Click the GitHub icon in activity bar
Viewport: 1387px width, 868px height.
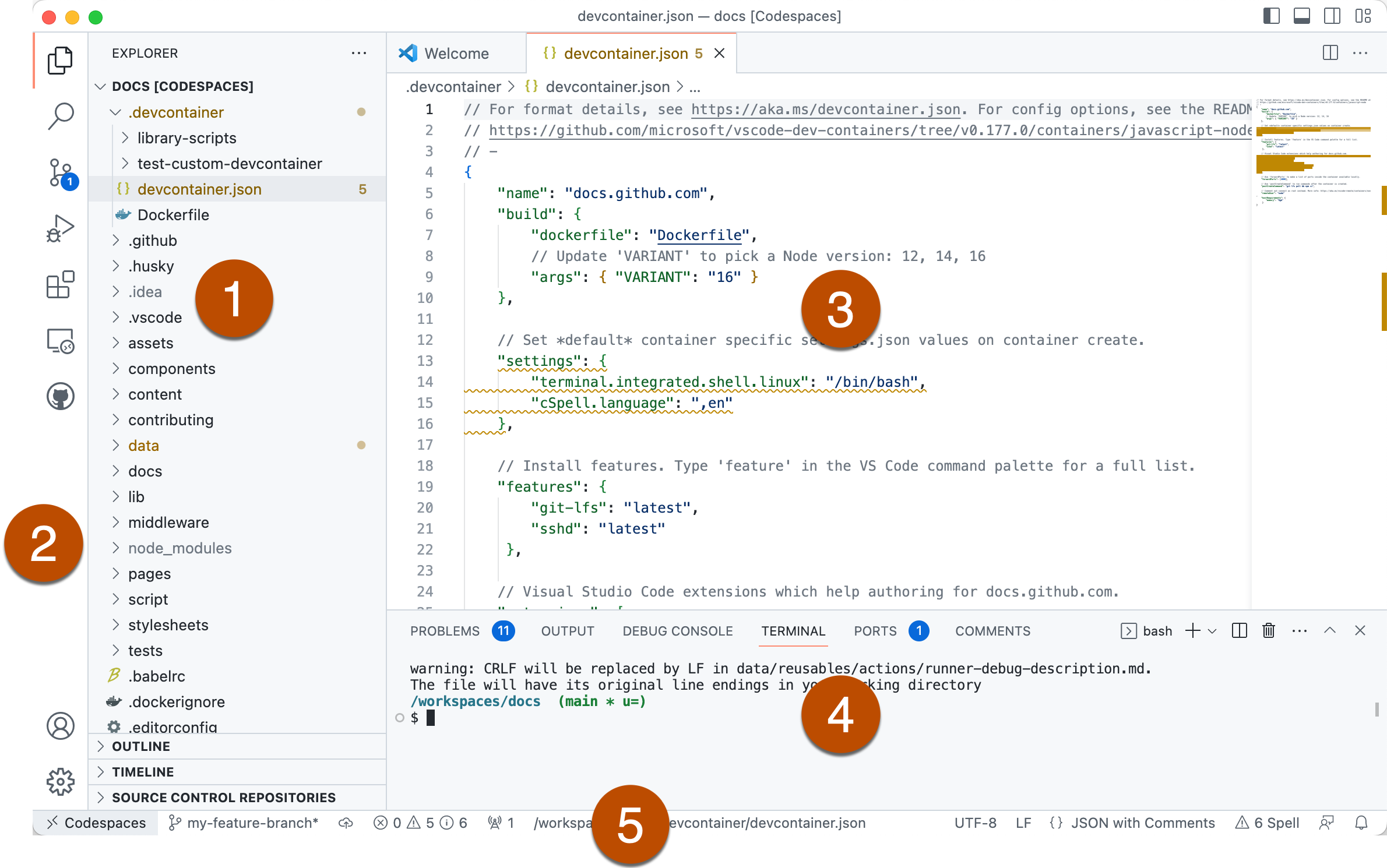pos(60,396)
